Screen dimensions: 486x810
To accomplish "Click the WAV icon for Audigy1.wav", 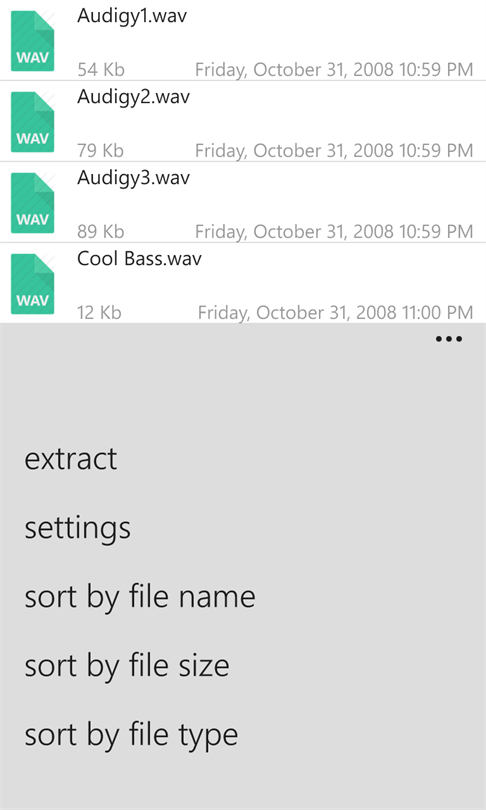I will click(x=33, y=41).
